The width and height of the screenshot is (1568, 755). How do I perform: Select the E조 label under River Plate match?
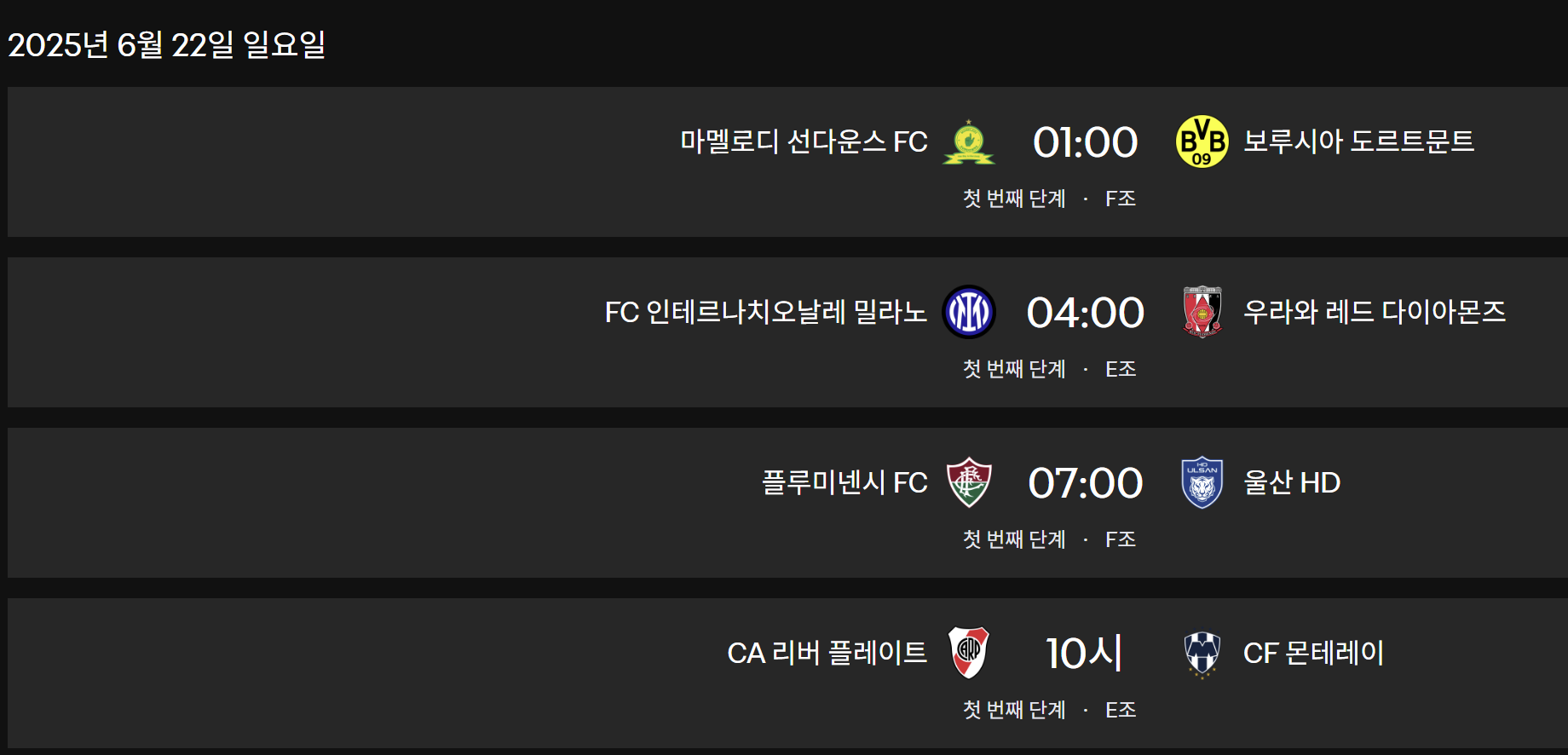[1120, 710]
